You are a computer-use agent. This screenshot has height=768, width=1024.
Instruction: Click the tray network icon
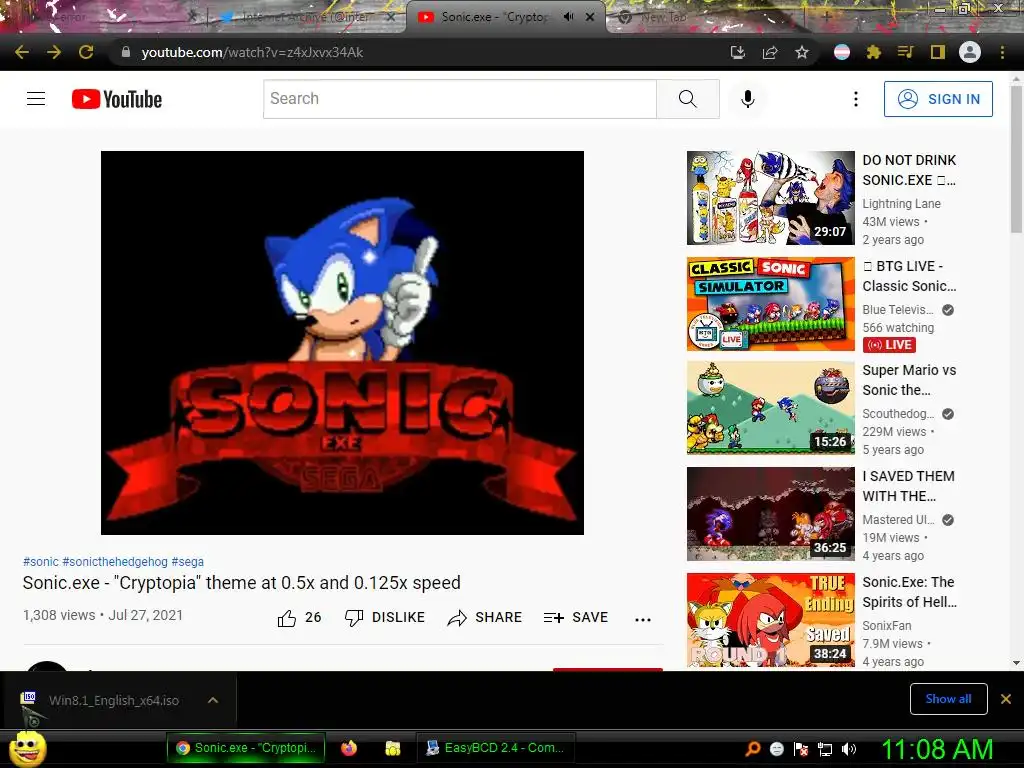pos(825,749)
